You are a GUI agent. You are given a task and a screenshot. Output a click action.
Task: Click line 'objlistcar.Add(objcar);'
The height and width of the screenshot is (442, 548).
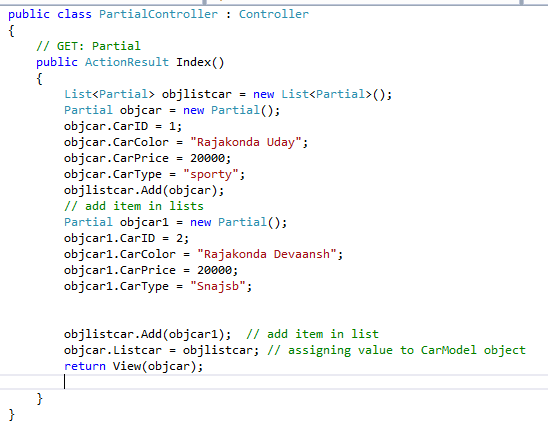(144, 190)
